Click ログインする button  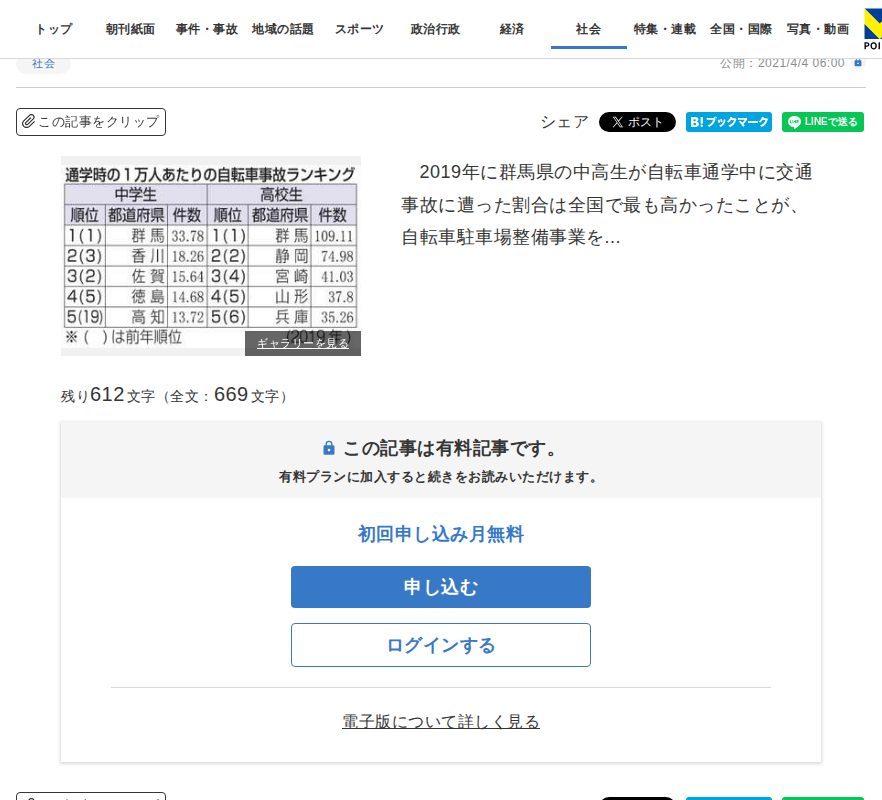pyautogui.click(x=441, y=645)
